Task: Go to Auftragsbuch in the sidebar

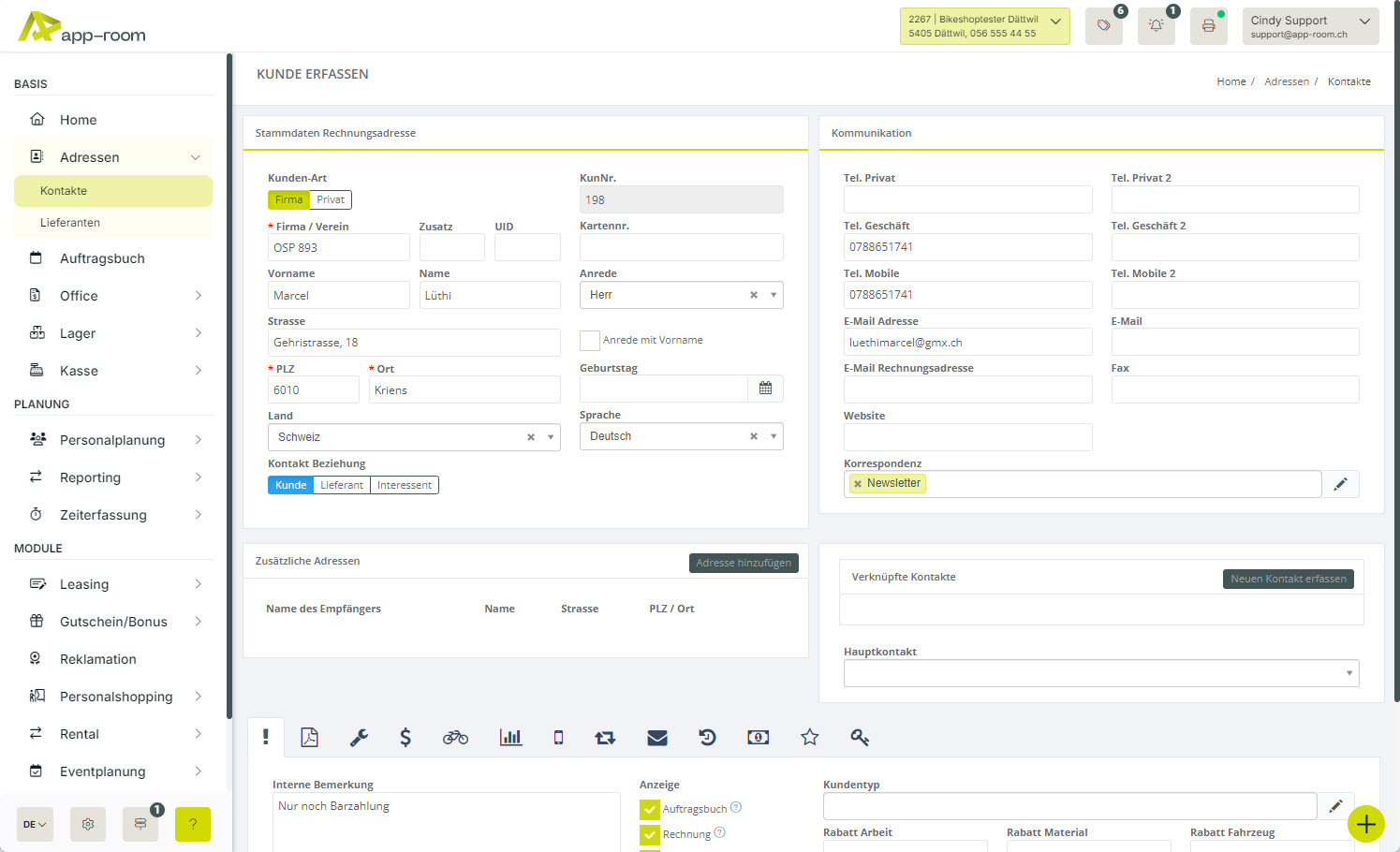Action: 102,258
